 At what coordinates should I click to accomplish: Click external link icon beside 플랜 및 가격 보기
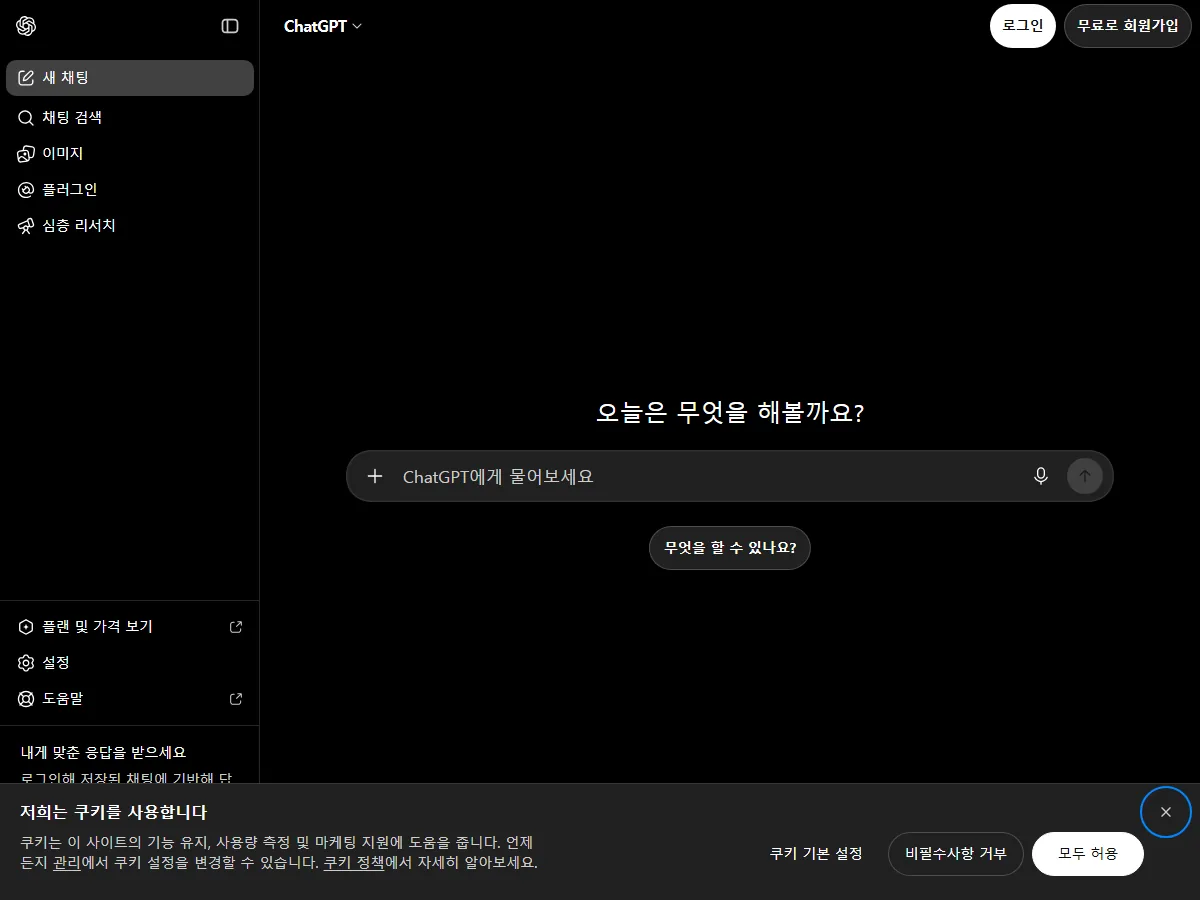coord(236,627)
